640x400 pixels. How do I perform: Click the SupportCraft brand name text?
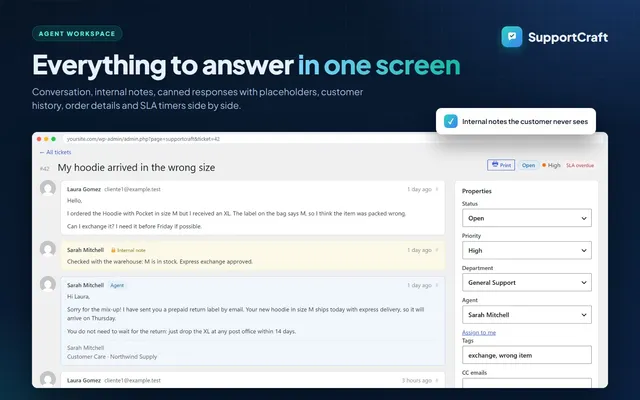(568, 37)
